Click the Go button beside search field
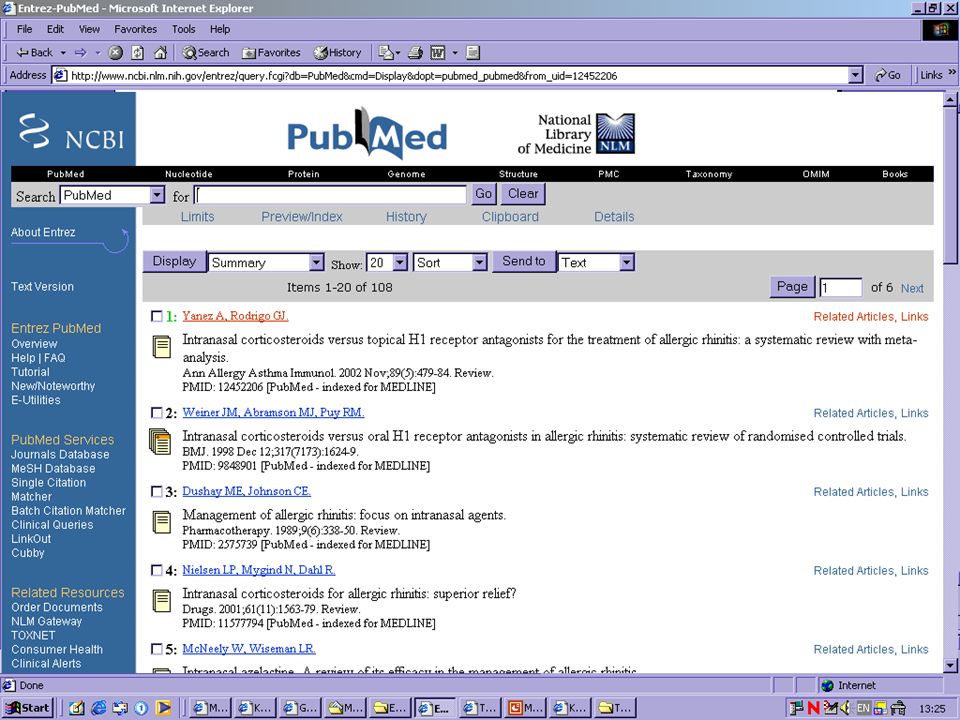 coord(483,194)
